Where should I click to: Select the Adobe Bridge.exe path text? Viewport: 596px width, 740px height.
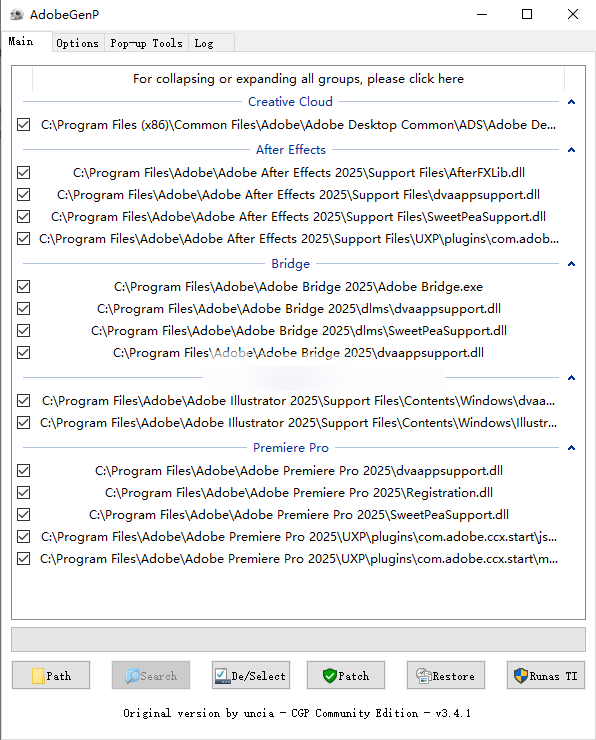[x=298, y=287]
